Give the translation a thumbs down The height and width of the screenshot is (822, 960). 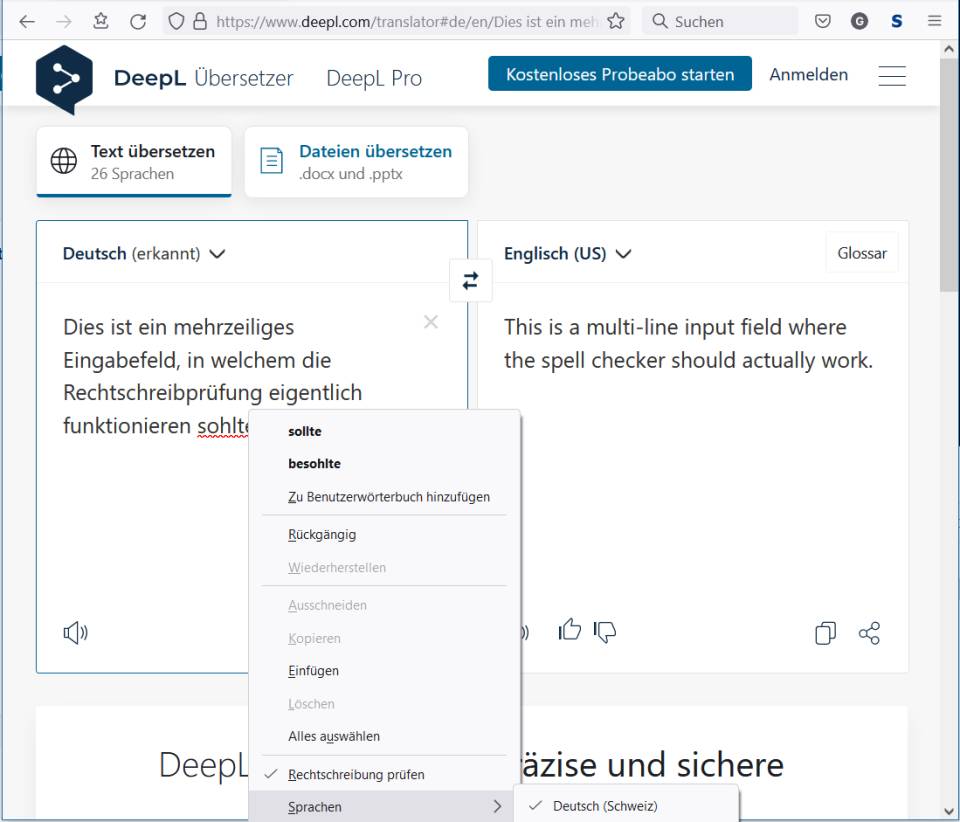(x=605, y=631)
